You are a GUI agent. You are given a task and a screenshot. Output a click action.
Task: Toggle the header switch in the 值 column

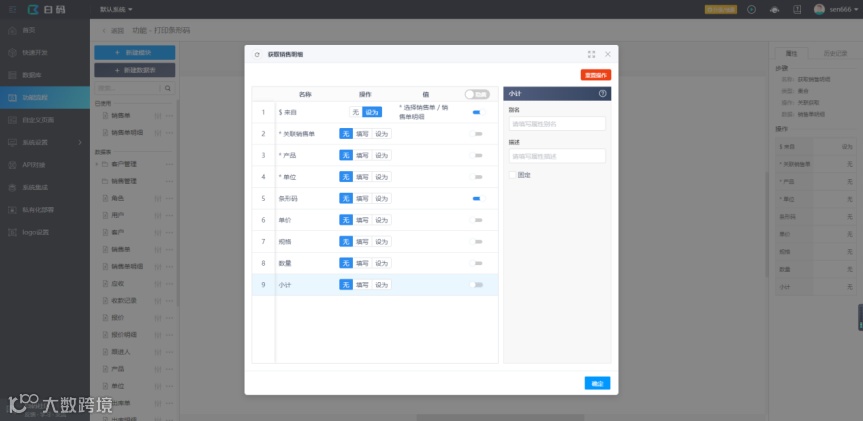point(477,94)
